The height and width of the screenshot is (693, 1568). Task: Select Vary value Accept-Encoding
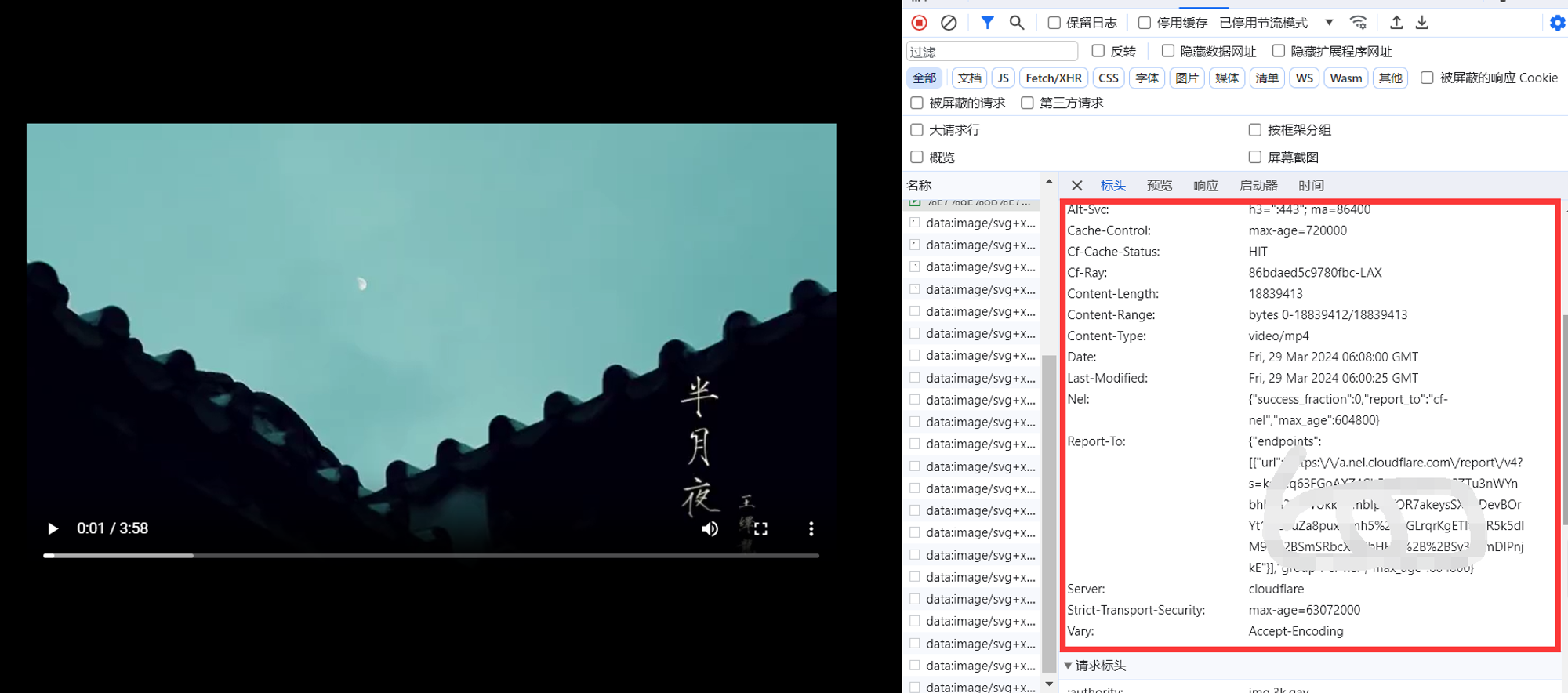[x=1296, y=631]
